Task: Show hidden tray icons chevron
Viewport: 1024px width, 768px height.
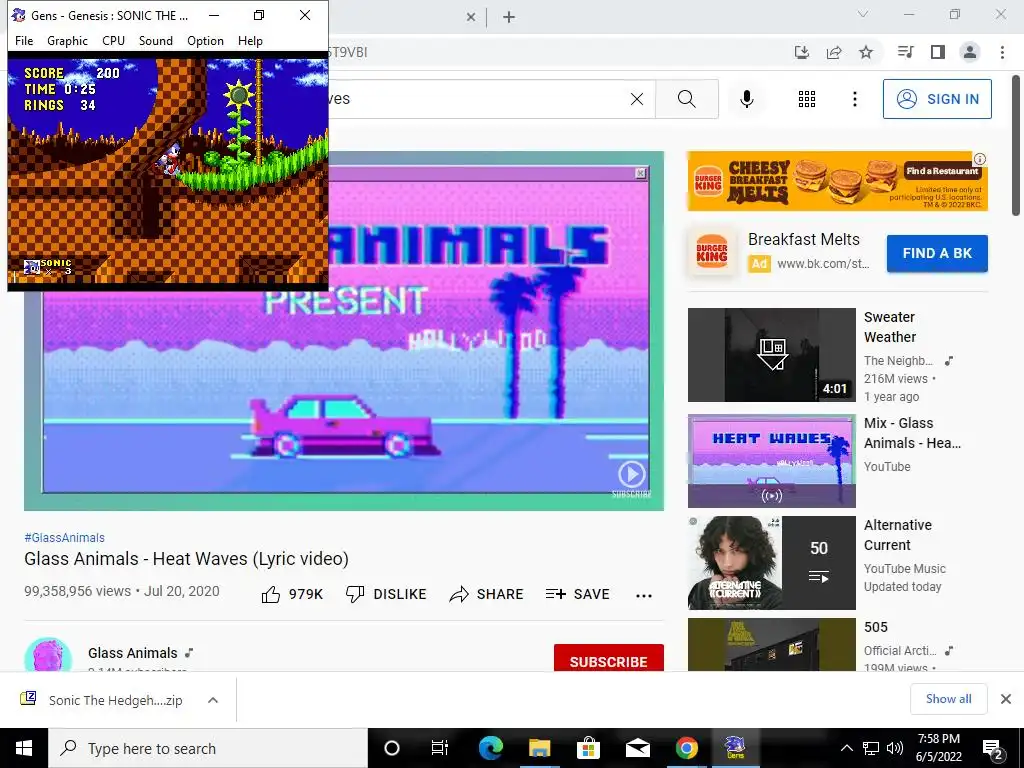Action: pos(846,748)
